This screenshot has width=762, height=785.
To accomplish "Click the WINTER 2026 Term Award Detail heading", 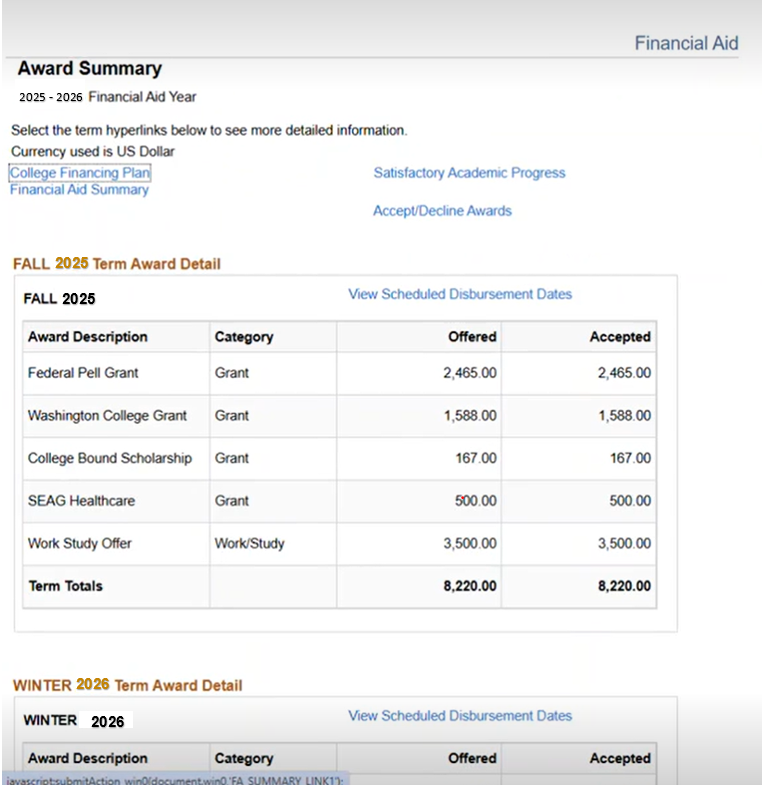I will (127, 685).
